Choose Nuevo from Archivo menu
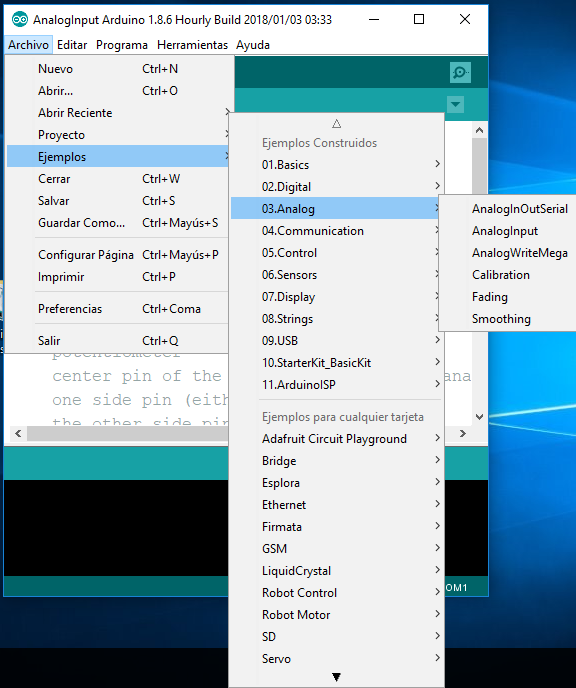The image size is (576, 688). click(x=118, y=69)
